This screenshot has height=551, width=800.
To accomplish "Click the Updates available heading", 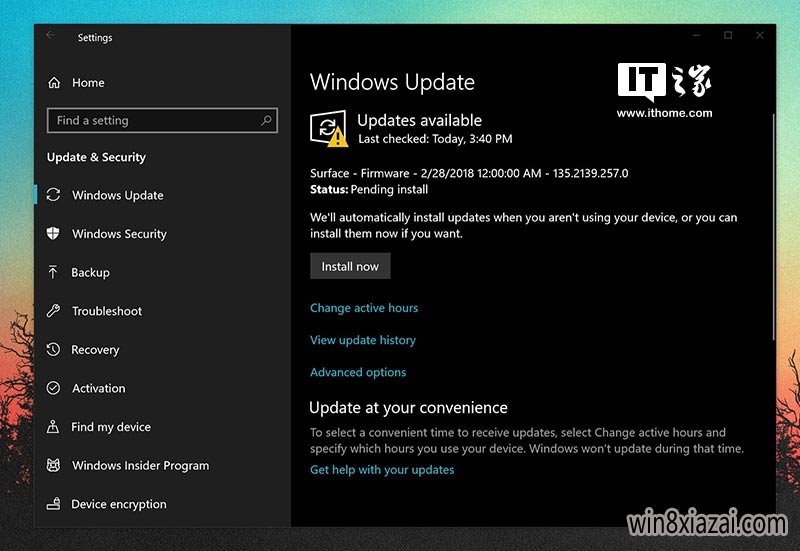I will point(419,120).
